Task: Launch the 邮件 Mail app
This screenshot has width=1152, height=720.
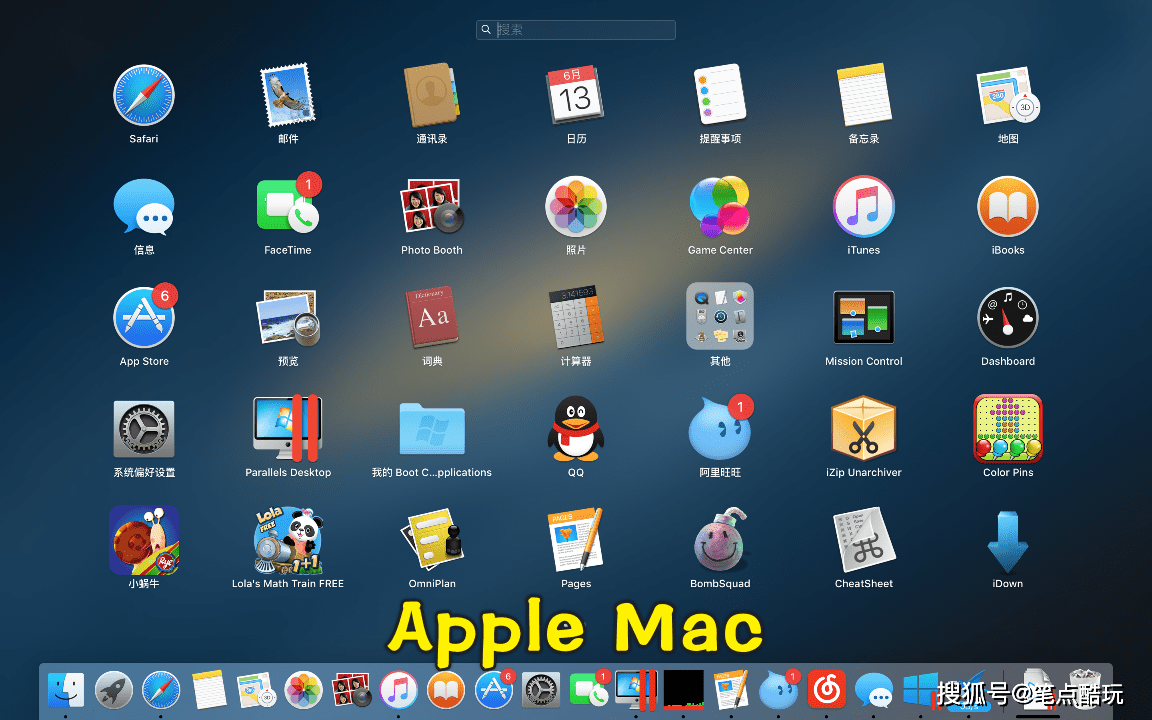Action: click(288, 96)
